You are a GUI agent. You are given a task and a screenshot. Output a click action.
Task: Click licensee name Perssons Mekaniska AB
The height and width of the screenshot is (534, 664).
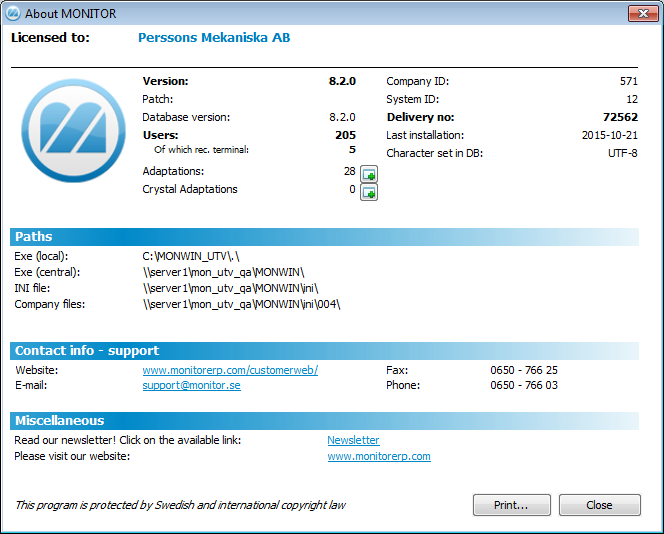[x=214, y=38]
